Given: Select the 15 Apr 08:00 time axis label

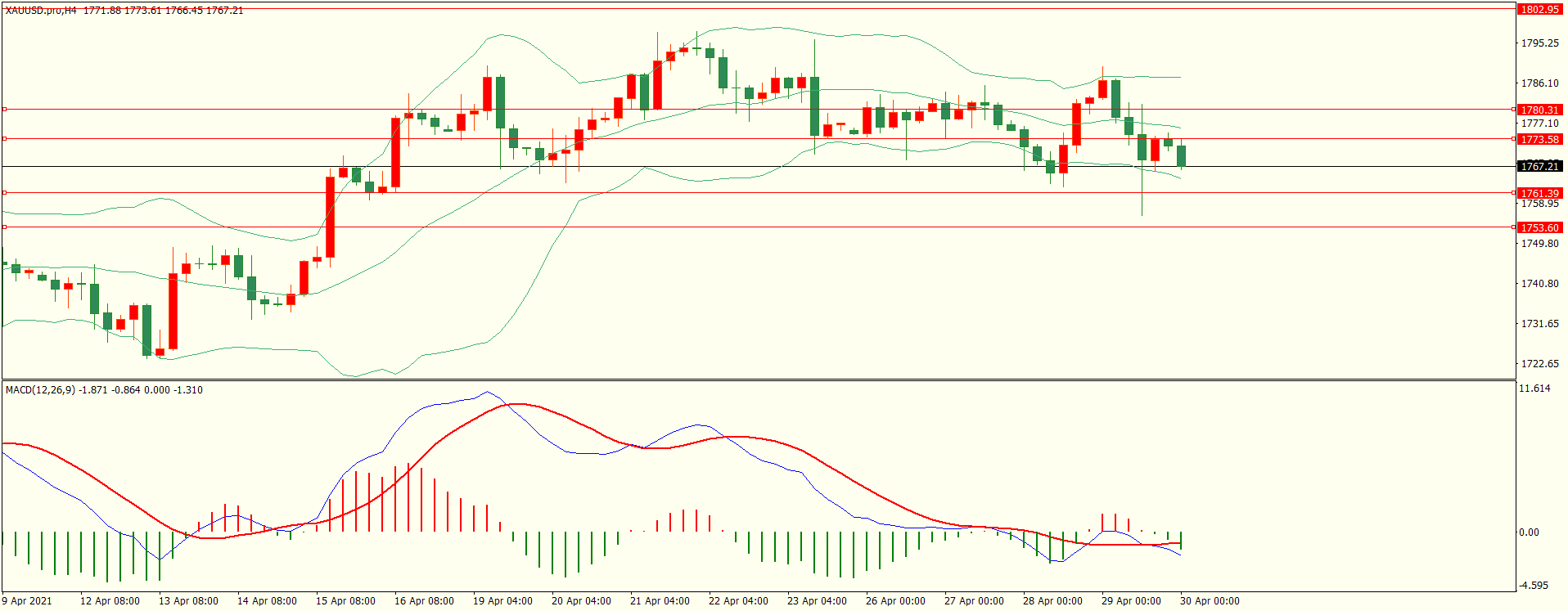Looking at the screenshot, I should (x=345, y=601).
